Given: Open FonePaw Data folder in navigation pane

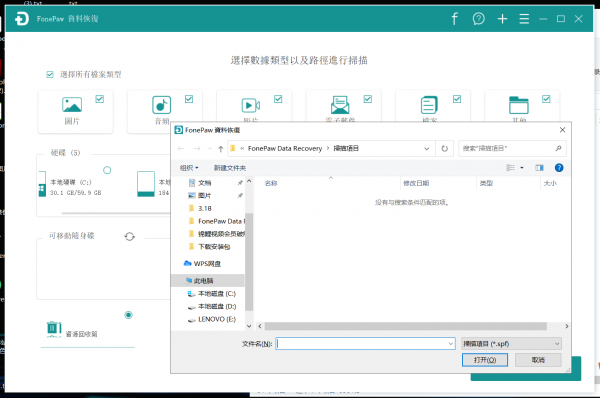Looking at the screenshot, I should 217,221.
